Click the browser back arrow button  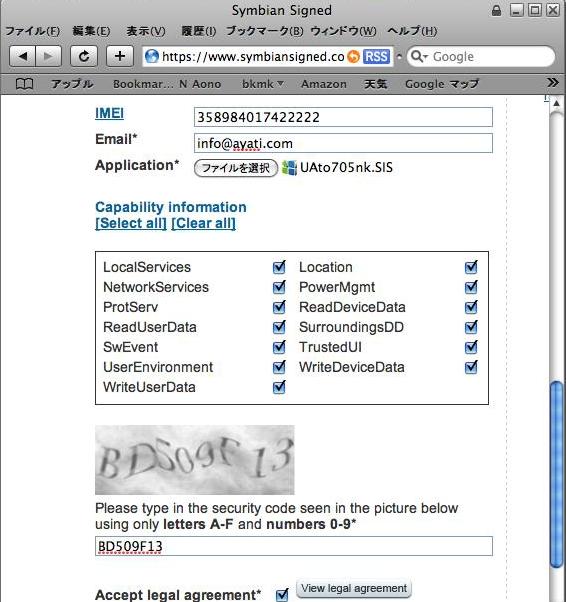[x=22, y=56]
